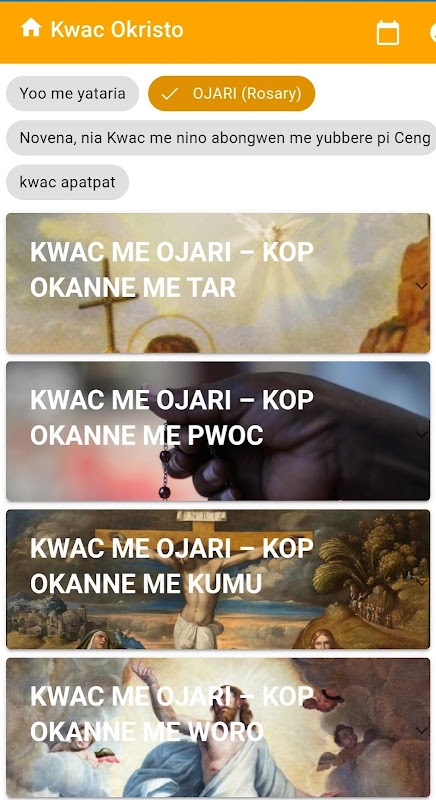Open the OKANNE ME TAR card title

tap(172, 269)
